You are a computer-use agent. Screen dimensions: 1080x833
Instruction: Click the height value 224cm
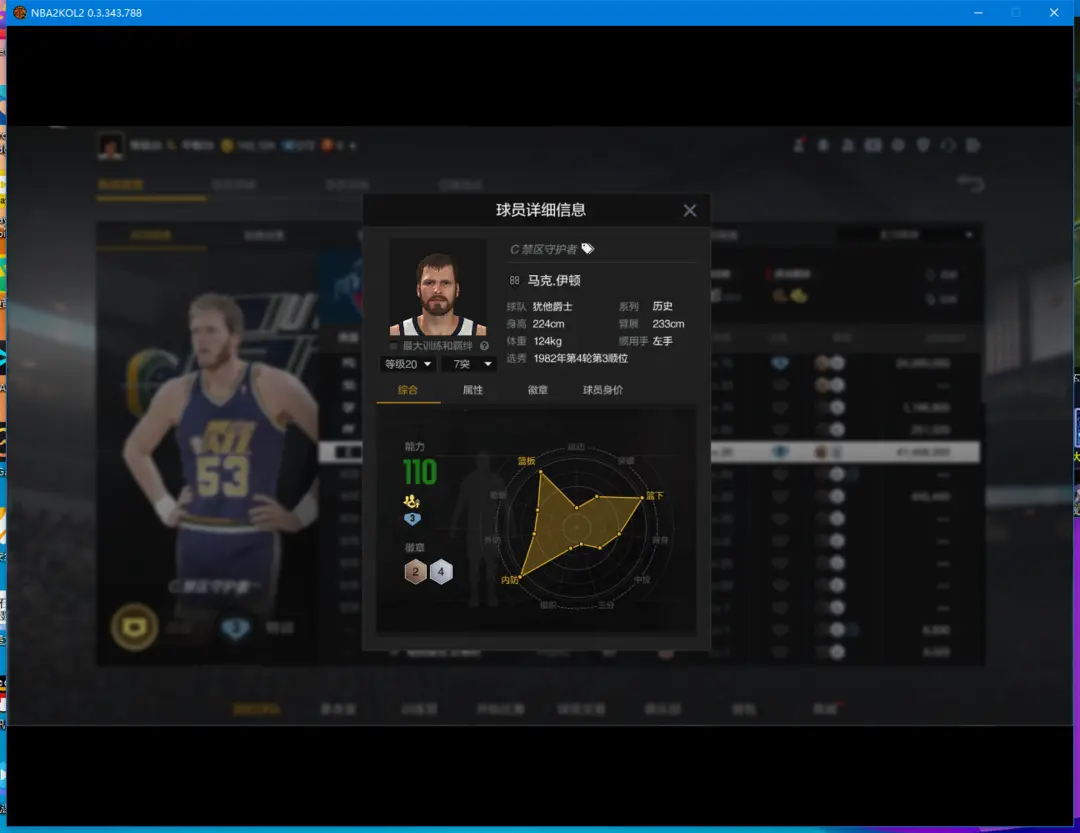coord(548,324)
